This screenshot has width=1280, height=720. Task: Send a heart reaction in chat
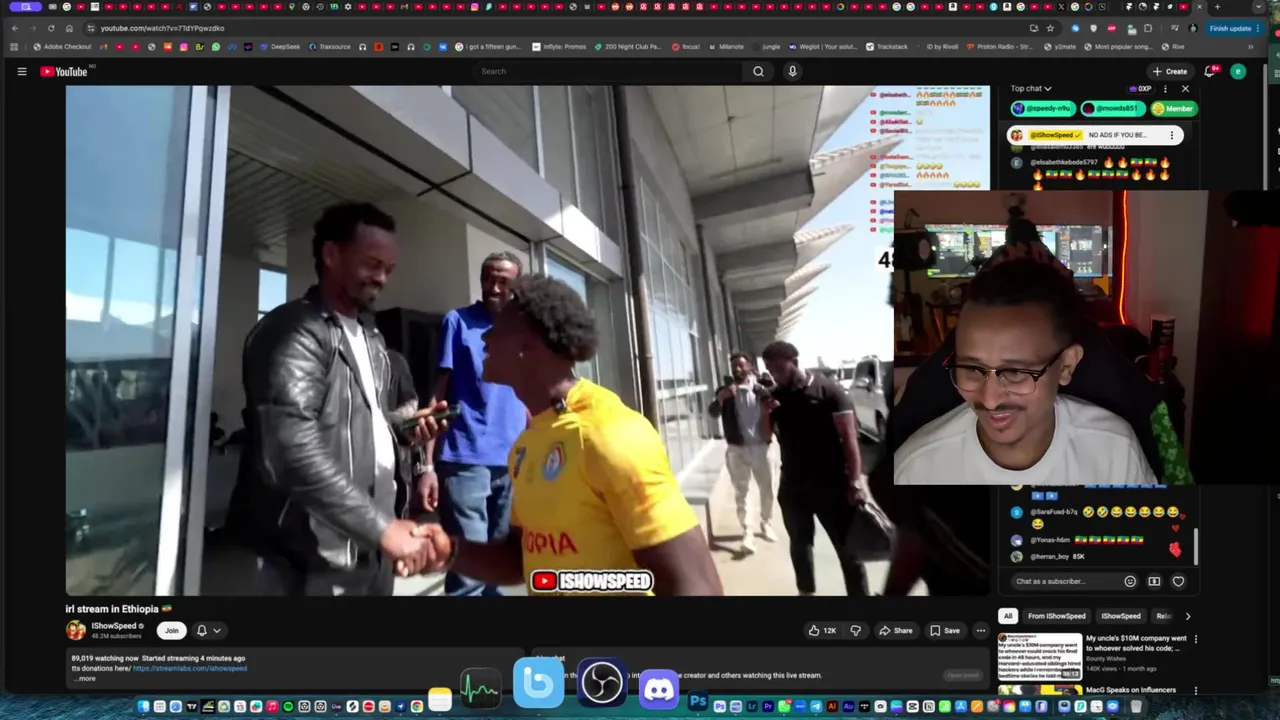1178,581
